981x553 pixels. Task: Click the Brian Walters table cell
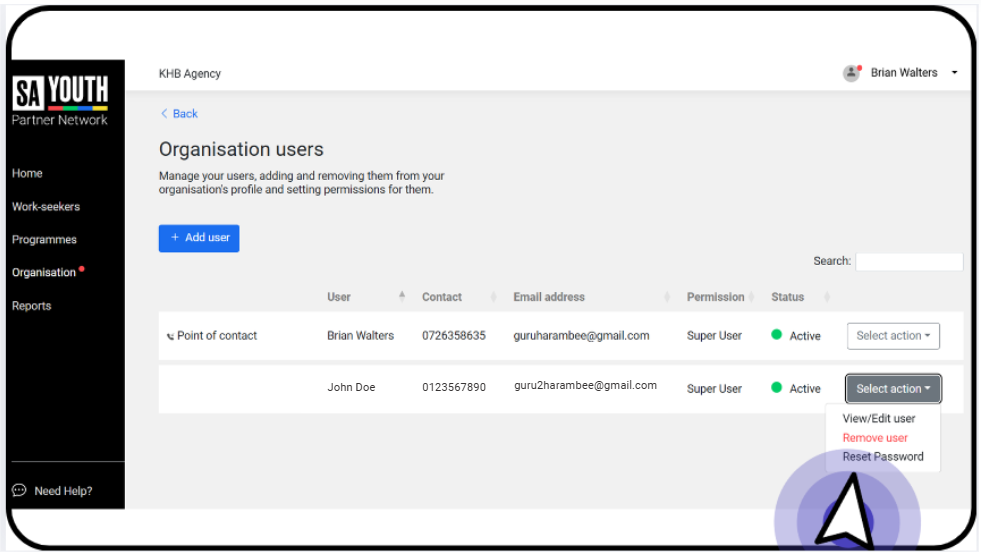click(360, 335)
